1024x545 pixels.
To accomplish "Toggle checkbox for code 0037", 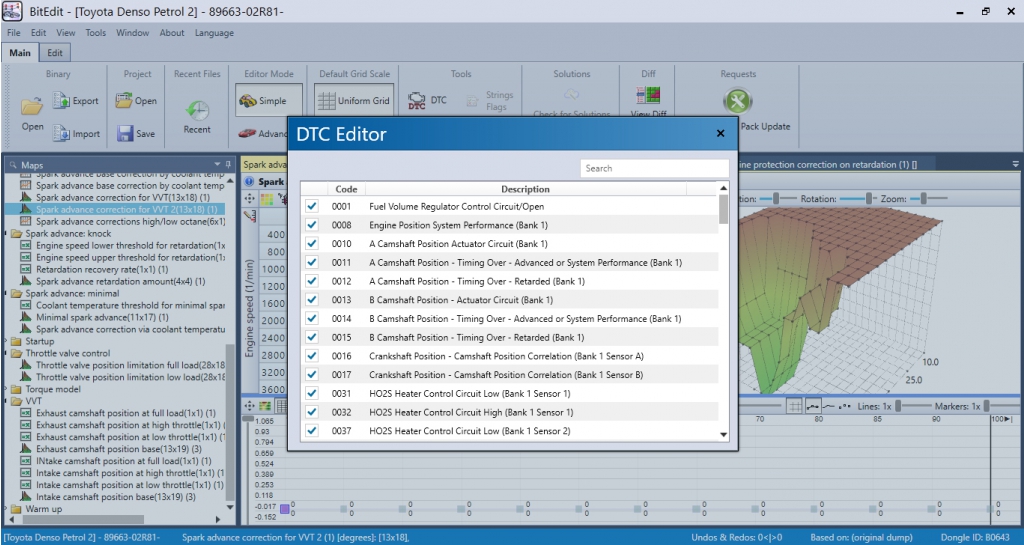I will click(x=312, y=431).
